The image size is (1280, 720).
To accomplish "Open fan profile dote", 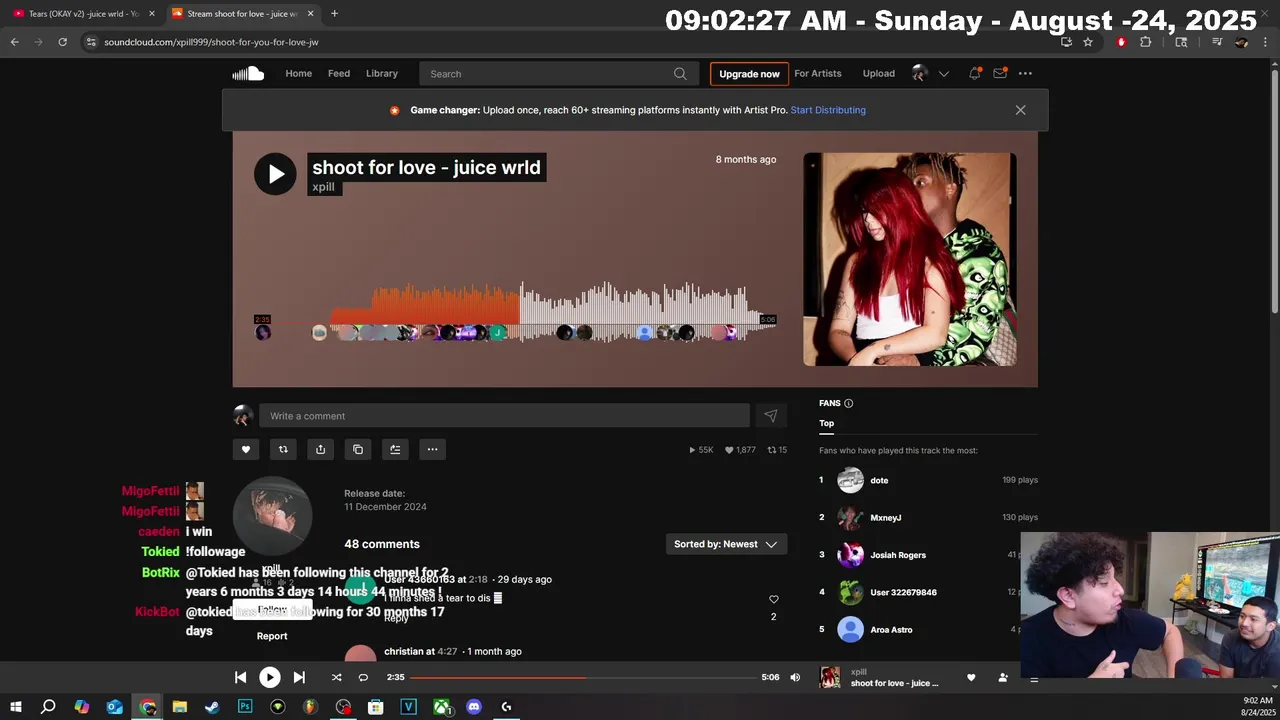I will click(879, 480).
